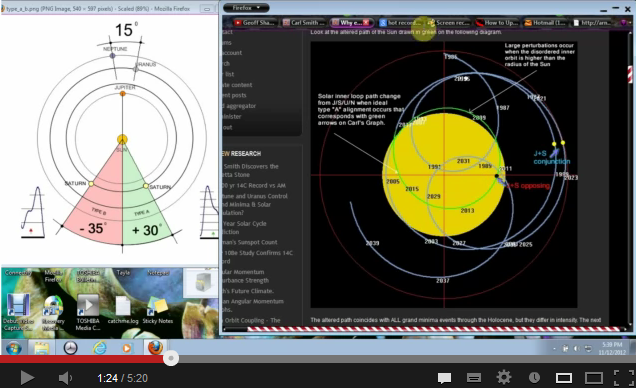The image size is (636, 388).
Task: Click the Watch Later clock icon
Action: click(534, 378)
